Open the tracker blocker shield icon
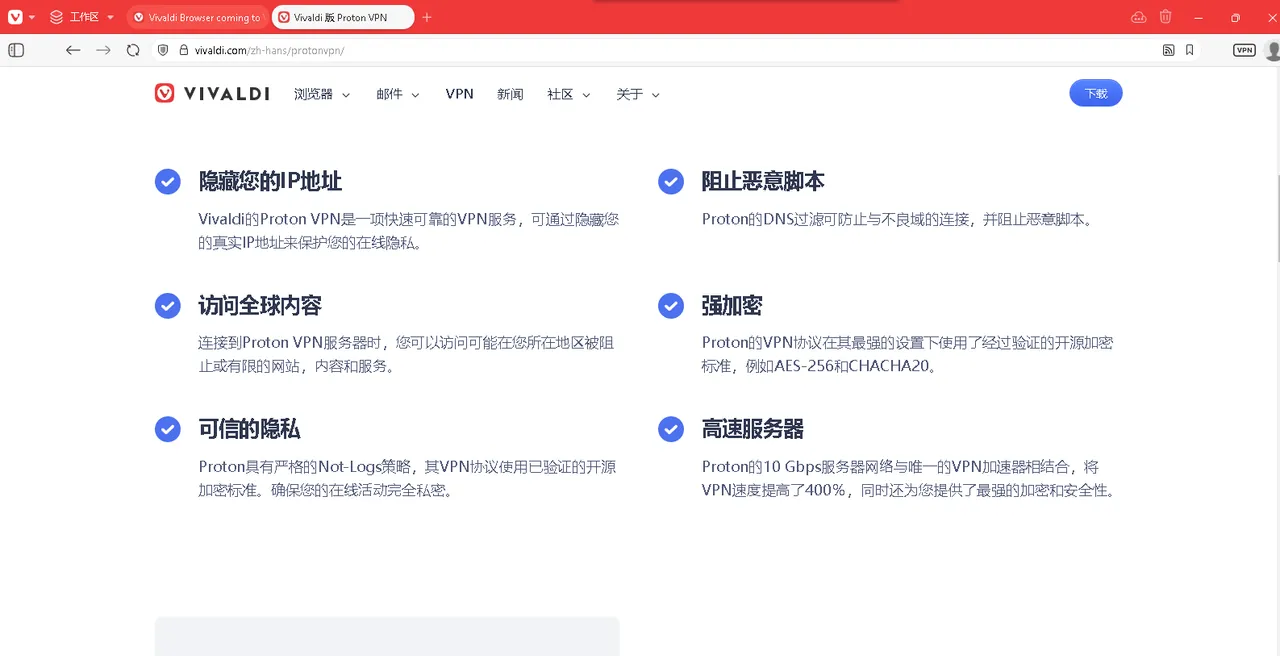1280x656 pixels. [x=163, y=50]
